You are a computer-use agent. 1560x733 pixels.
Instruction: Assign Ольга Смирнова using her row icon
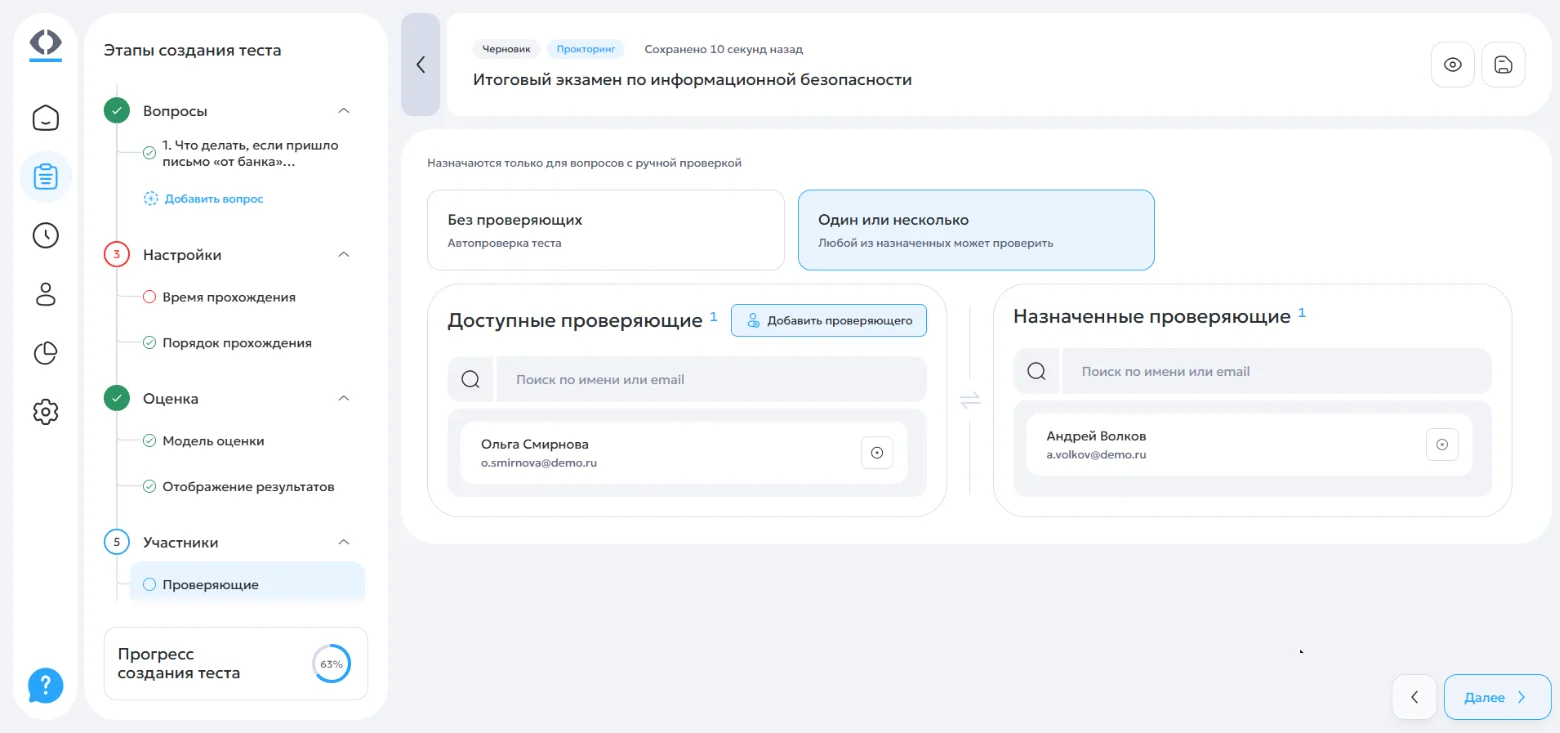877,453
